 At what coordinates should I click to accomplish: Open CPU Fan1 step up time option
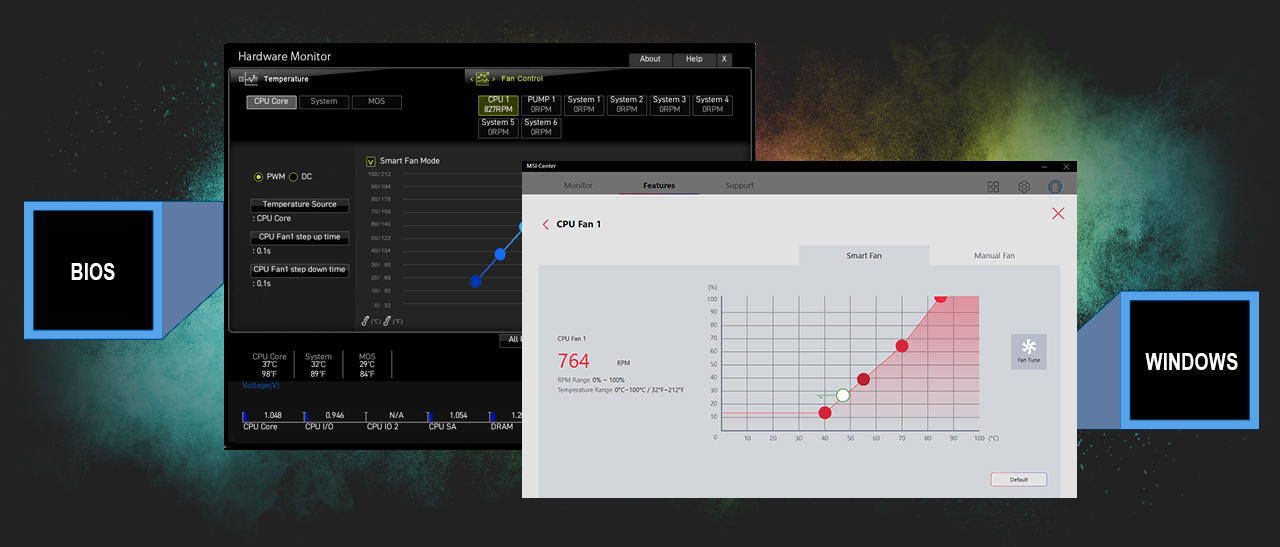[x=299, y=237]
